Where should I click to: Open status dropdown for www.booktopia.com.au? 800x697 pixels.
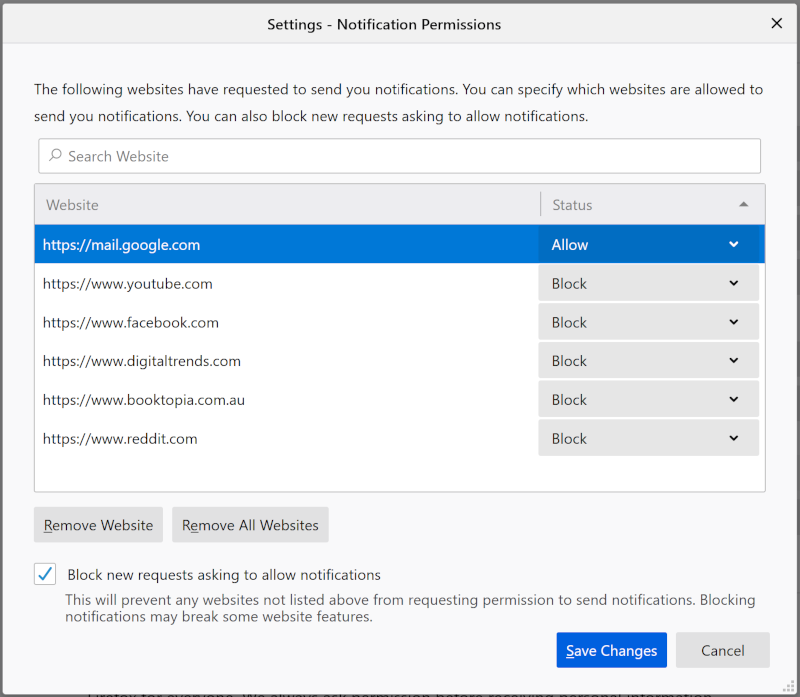click(x=649, y=400)
